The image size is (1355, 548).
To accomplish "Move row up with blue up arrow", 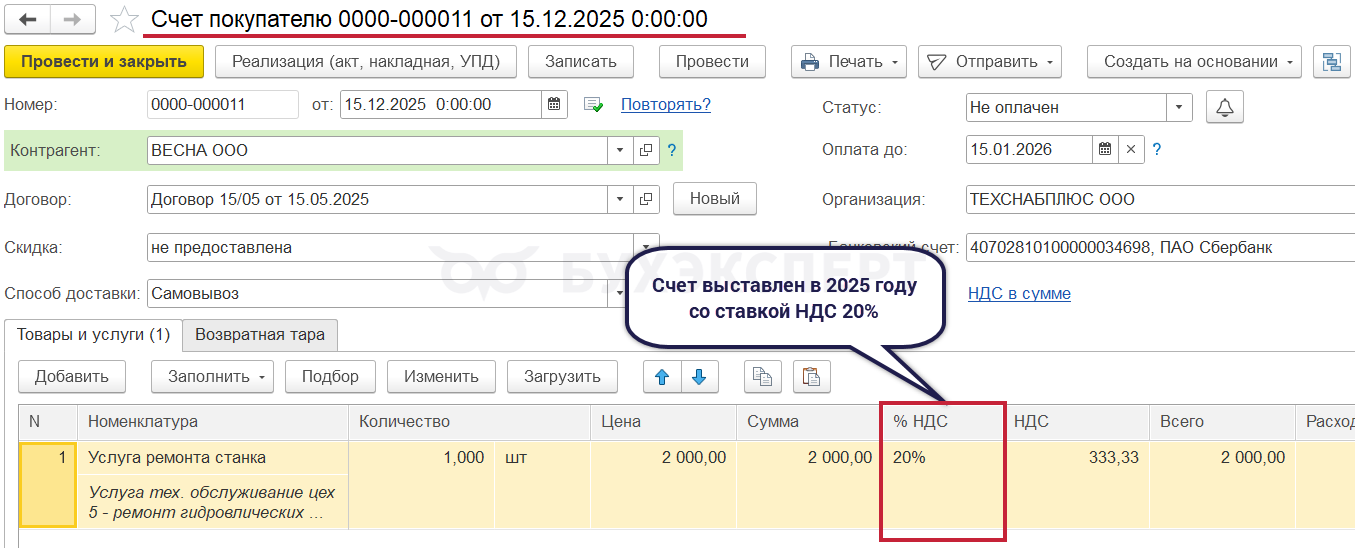I will click(x=661, y=377).
